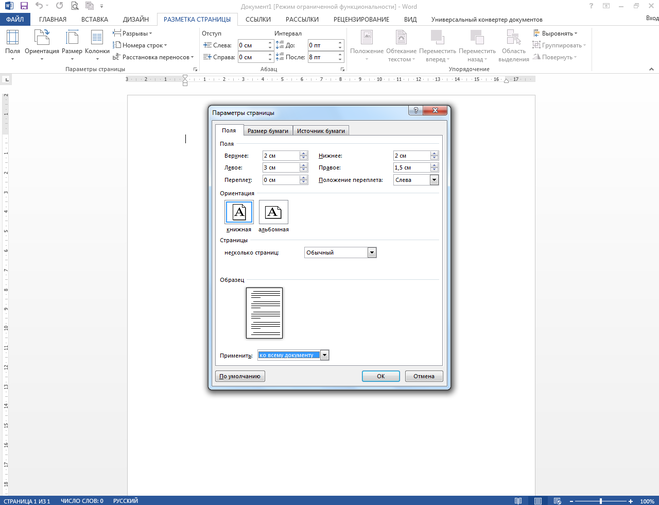Expand the Применить dropdown list
This screenshot has height=505, width=659.
click(x=324, y=355)
